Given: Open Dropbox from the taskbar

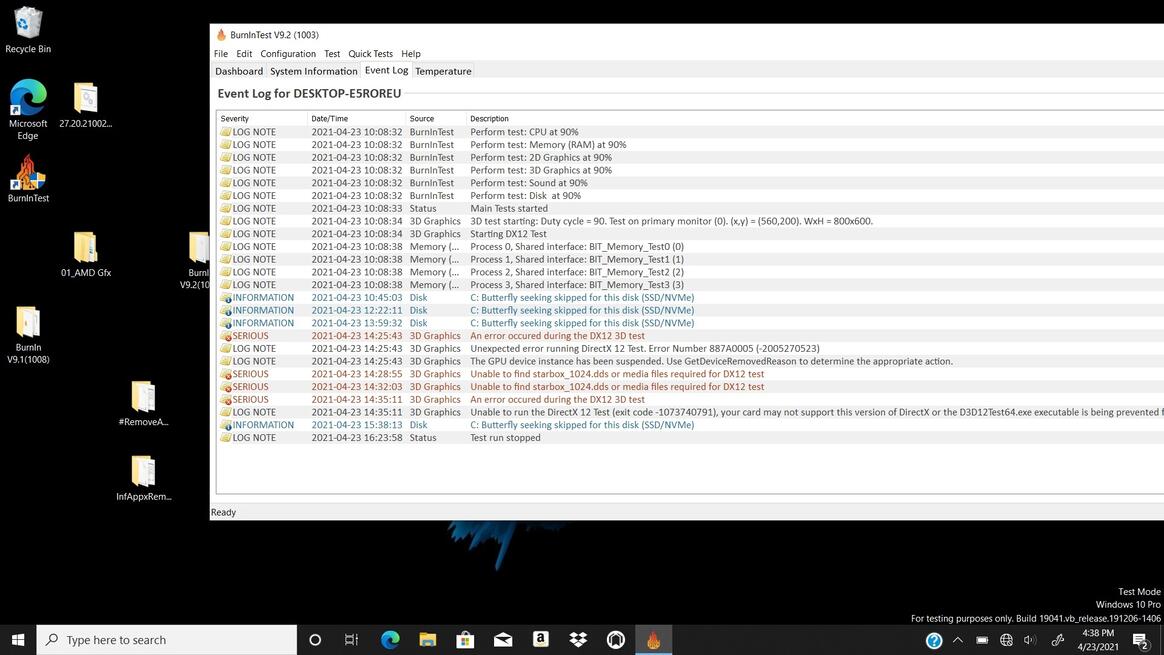Looking at the screenshot, I should coord(578,639).
